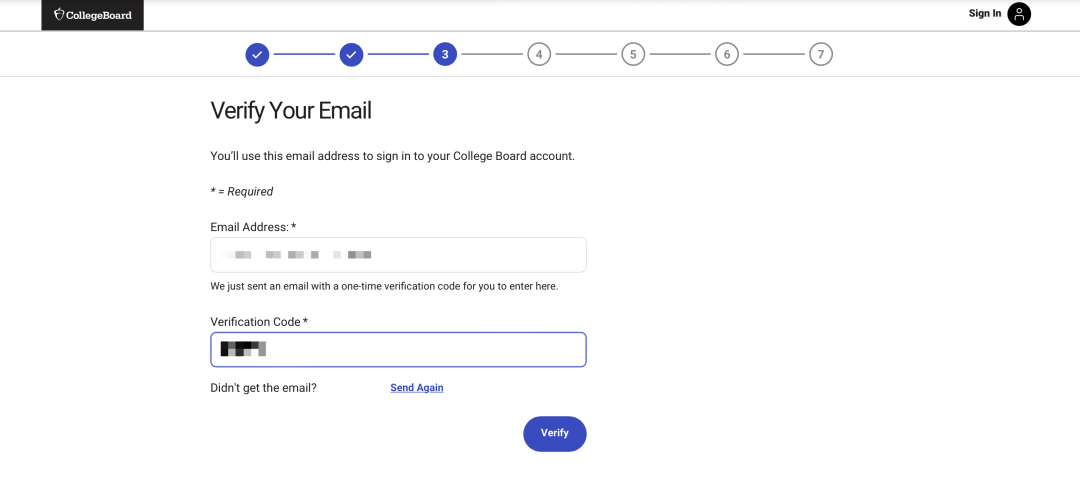Jump to step 4 in progress bar
The height and width of the screenshot is (497, 1080).
pyautogui.click(x=539, y=54)
